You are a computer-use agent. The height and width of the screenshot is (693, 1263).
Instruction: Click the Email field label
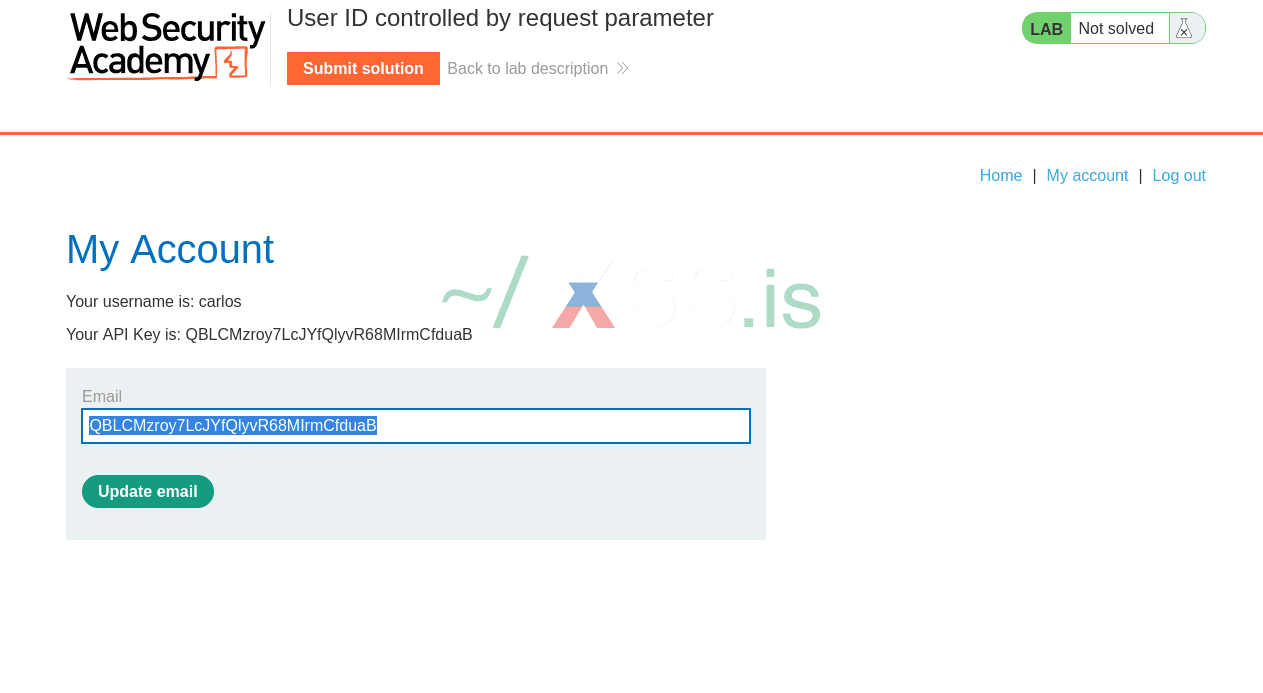(x=102, y=396)
